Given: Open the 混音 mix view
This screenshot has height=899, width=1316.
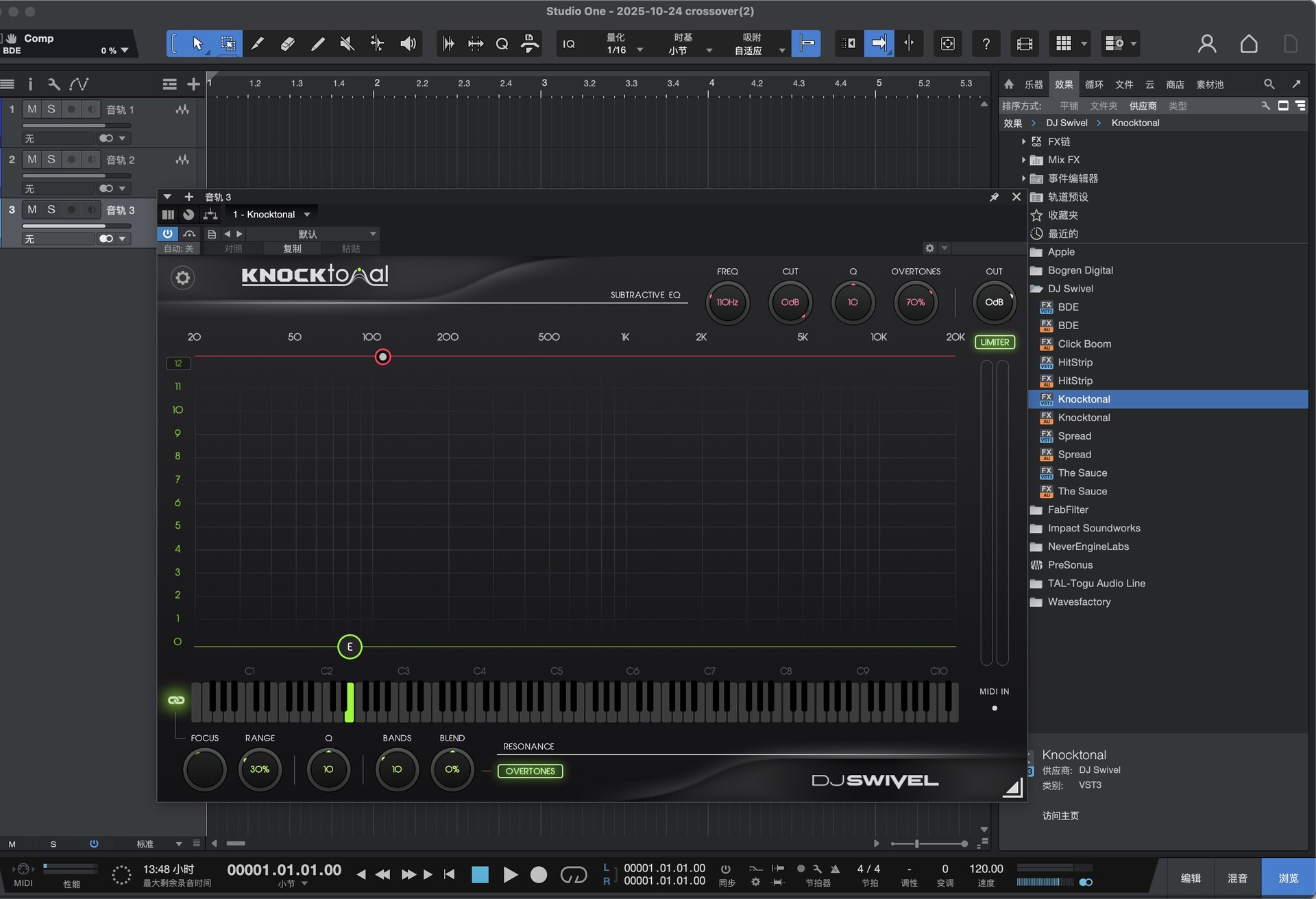Looking at the screenshot, I should pyautogui.click(x=1237, y=878).
